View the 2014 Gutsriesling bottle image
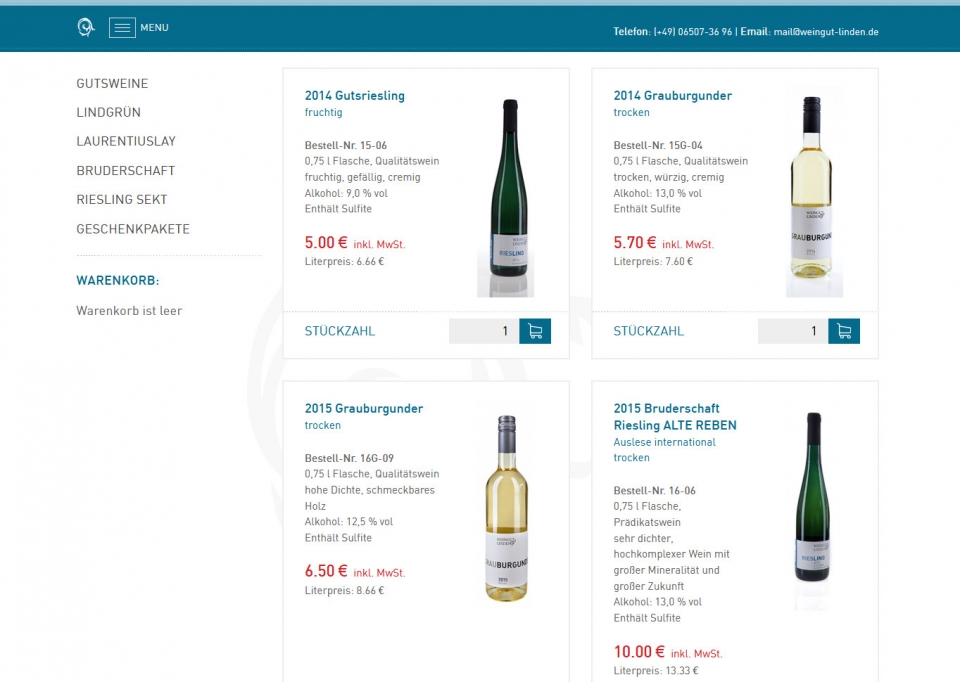This screenshot has height=682, width=960. pyautogui.click(x=506, y=195)
